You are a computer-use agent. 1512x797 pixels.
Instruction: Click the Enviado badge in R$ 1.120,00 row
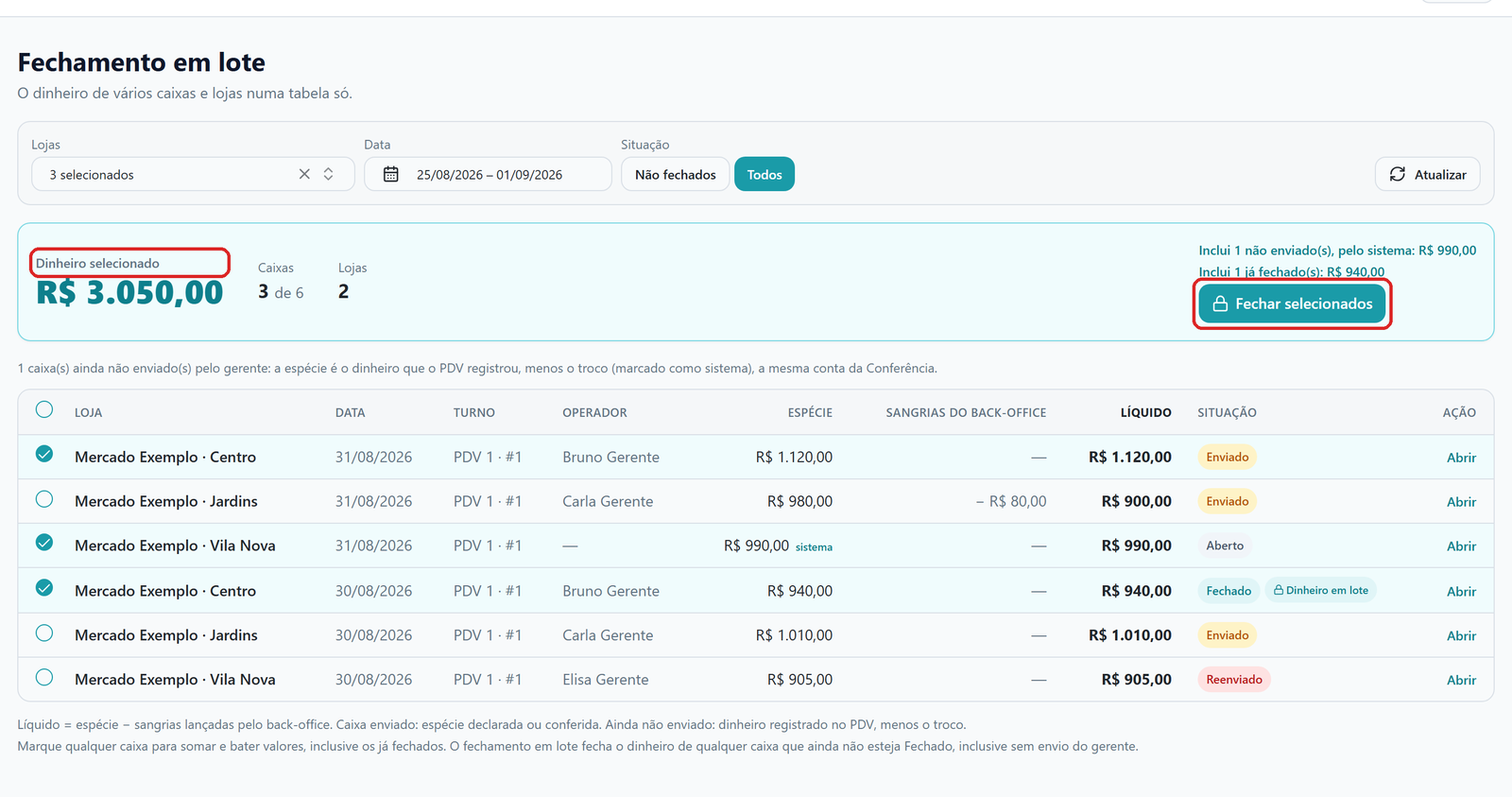tap(1227, 457)
